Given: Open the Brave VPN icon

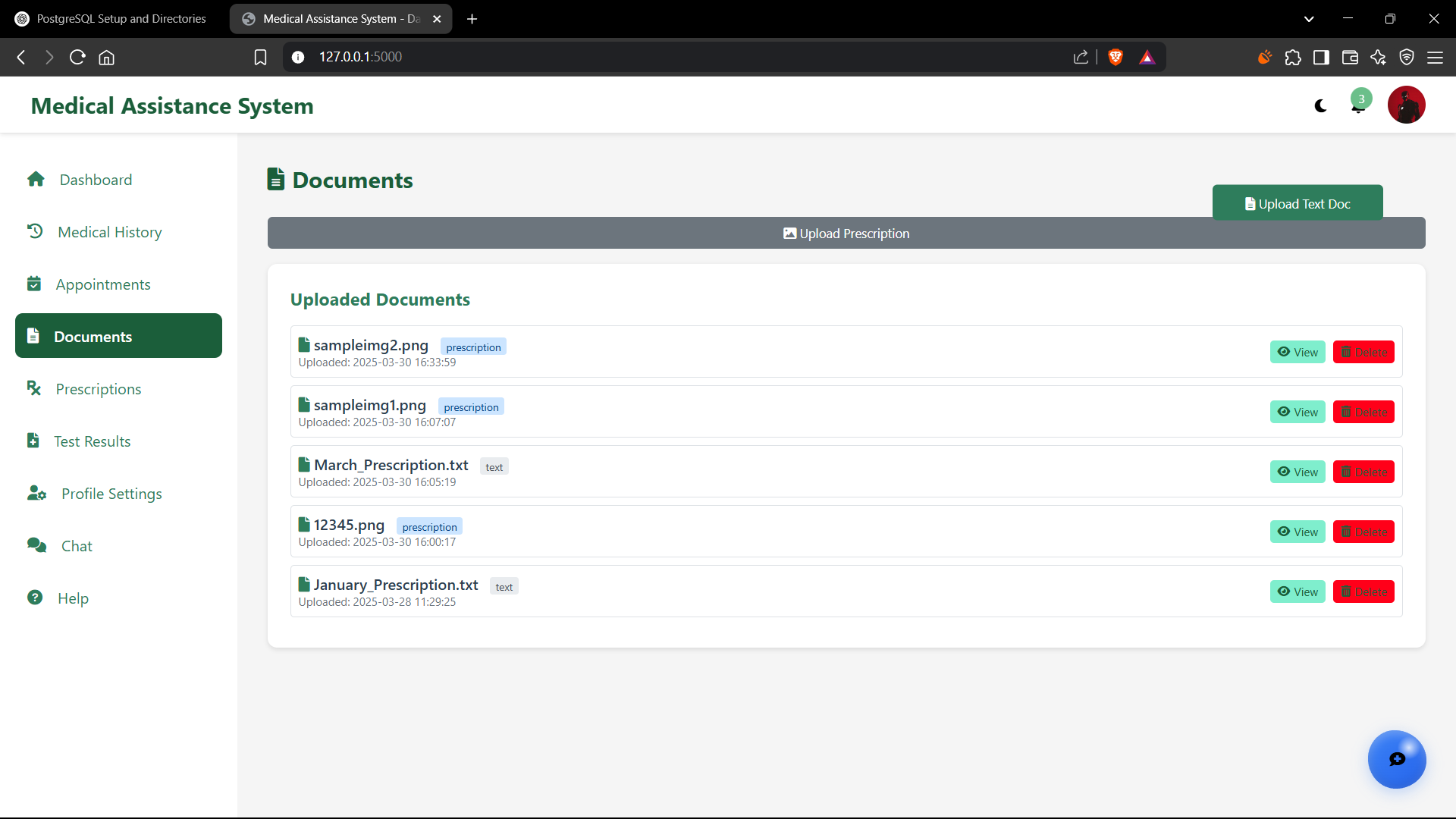Looking at the screenshot, I should pos(1407,57).
